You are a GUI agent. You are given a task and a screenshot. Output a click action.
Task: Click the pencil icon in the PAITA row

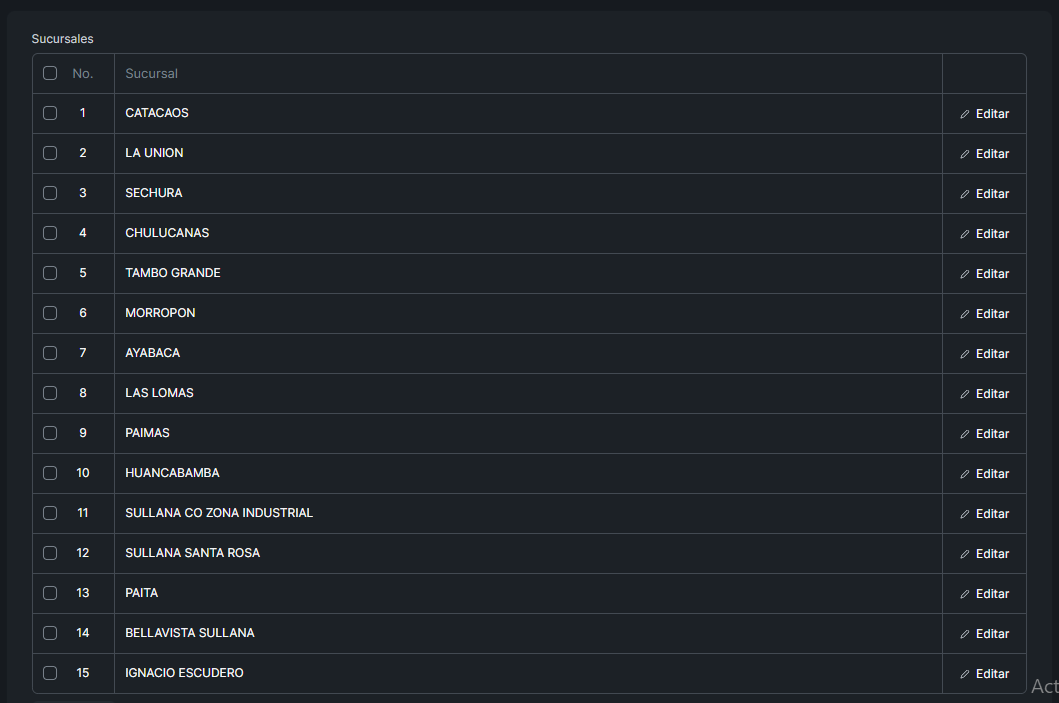pos(965,594)
